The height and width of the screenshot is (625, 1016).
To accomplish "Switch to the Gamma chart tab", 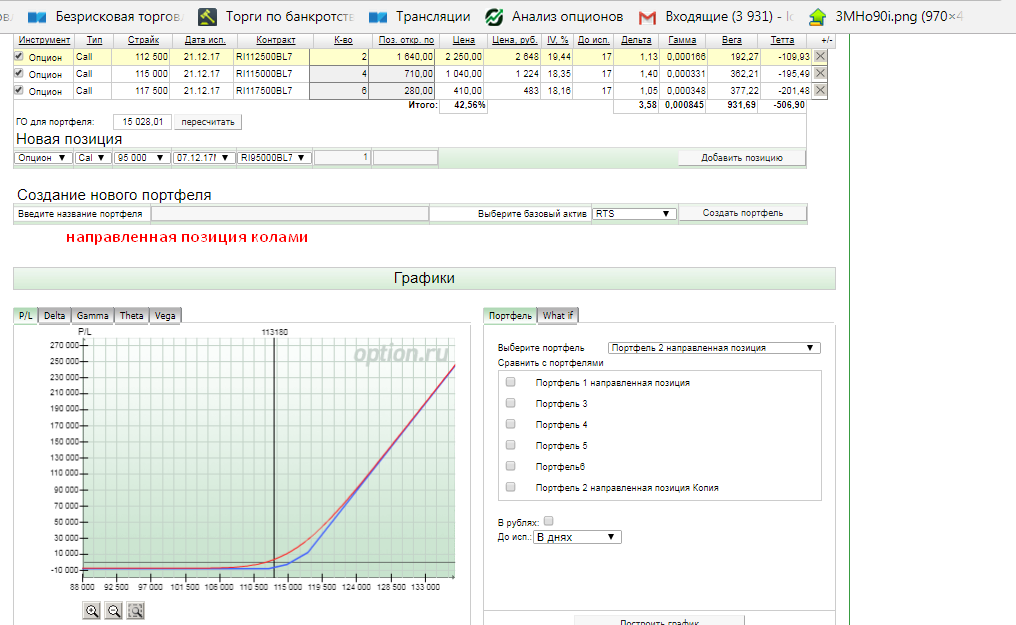I will pyautogui.click(x=93, y=315).
